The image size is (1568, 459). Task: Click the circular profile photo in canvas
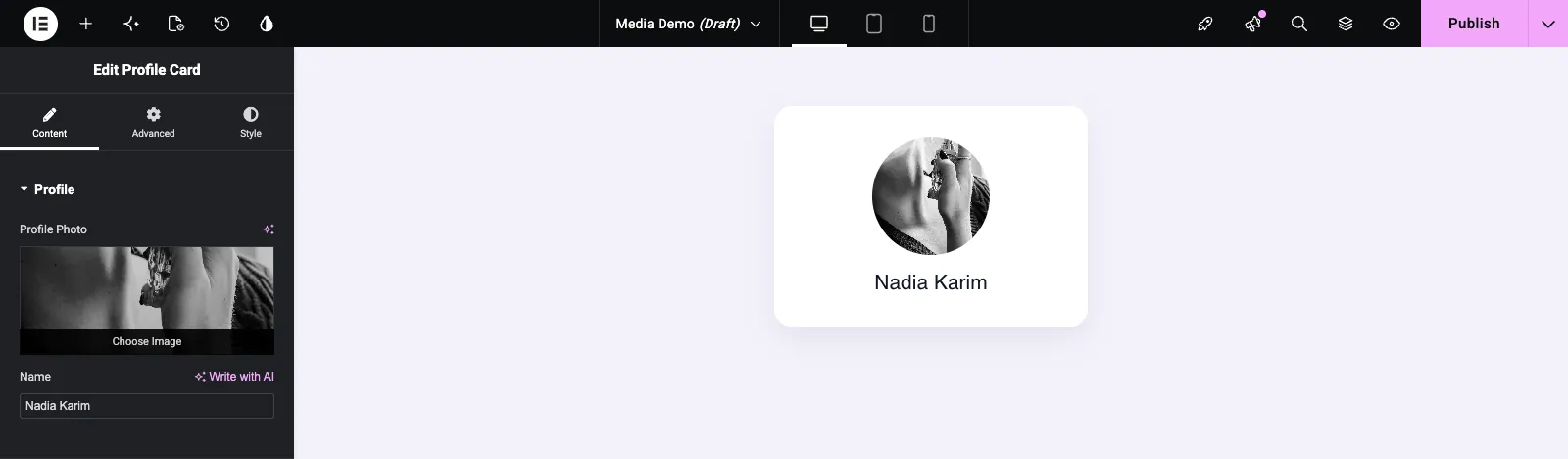(x=931, y=196)
